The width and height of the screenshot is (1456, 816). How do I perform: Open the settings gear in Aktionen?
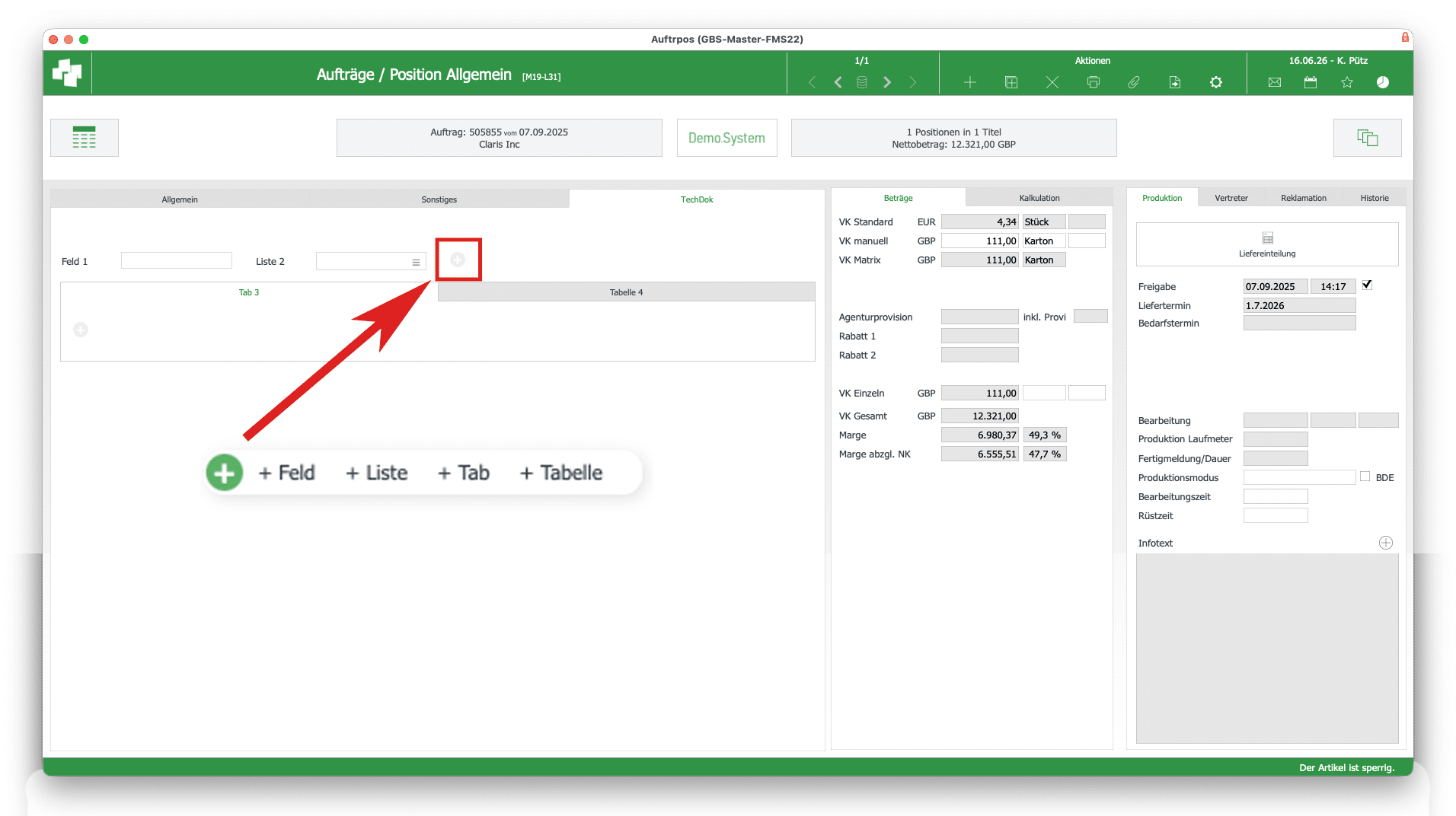point(1216,82)
